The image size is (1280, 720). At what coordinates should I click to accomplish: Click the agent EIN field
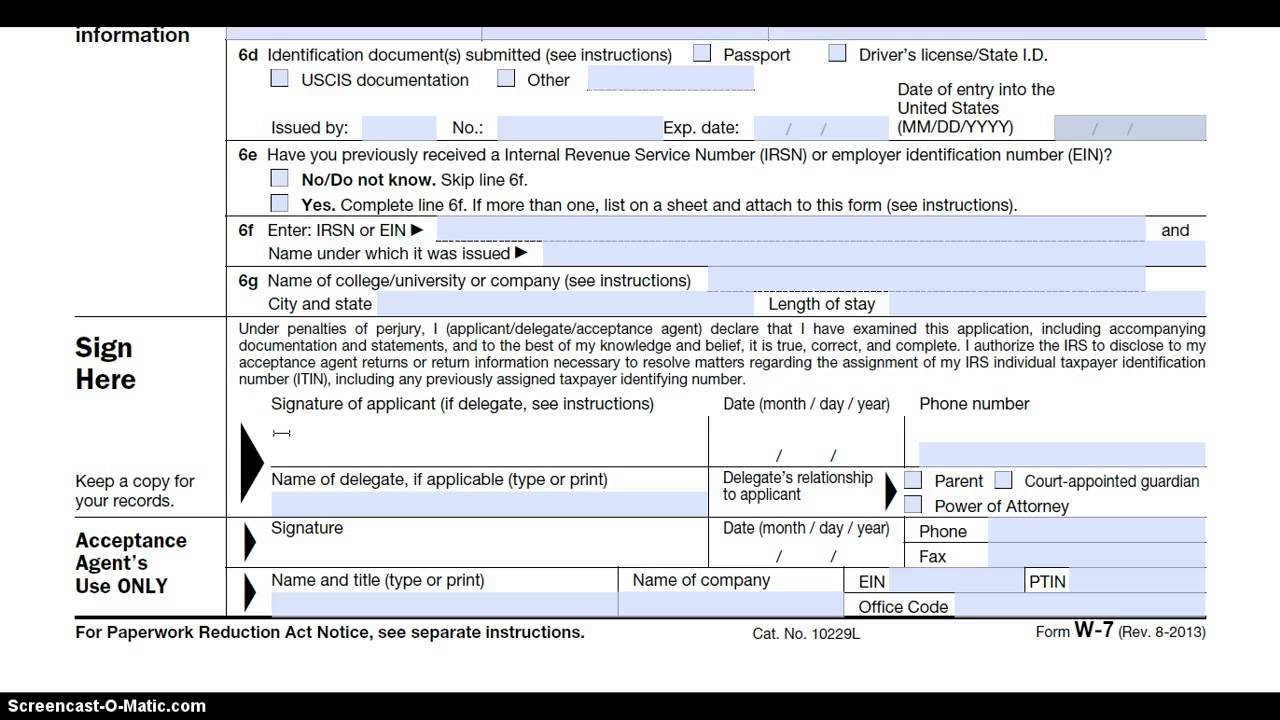(x=957, y=580)
